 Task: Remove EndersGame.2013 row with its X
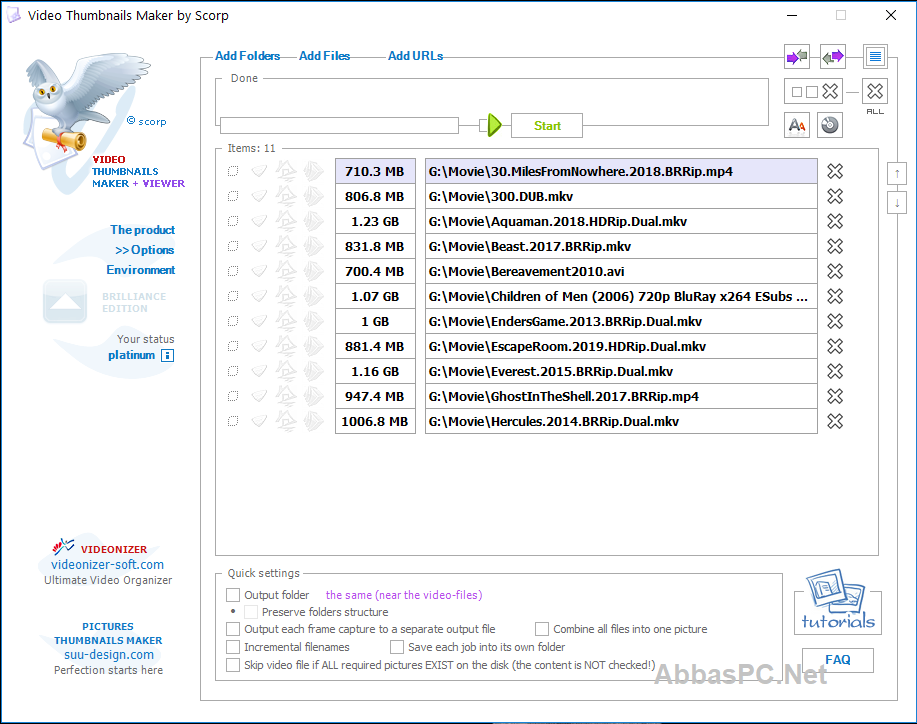(x=835, y=322)
